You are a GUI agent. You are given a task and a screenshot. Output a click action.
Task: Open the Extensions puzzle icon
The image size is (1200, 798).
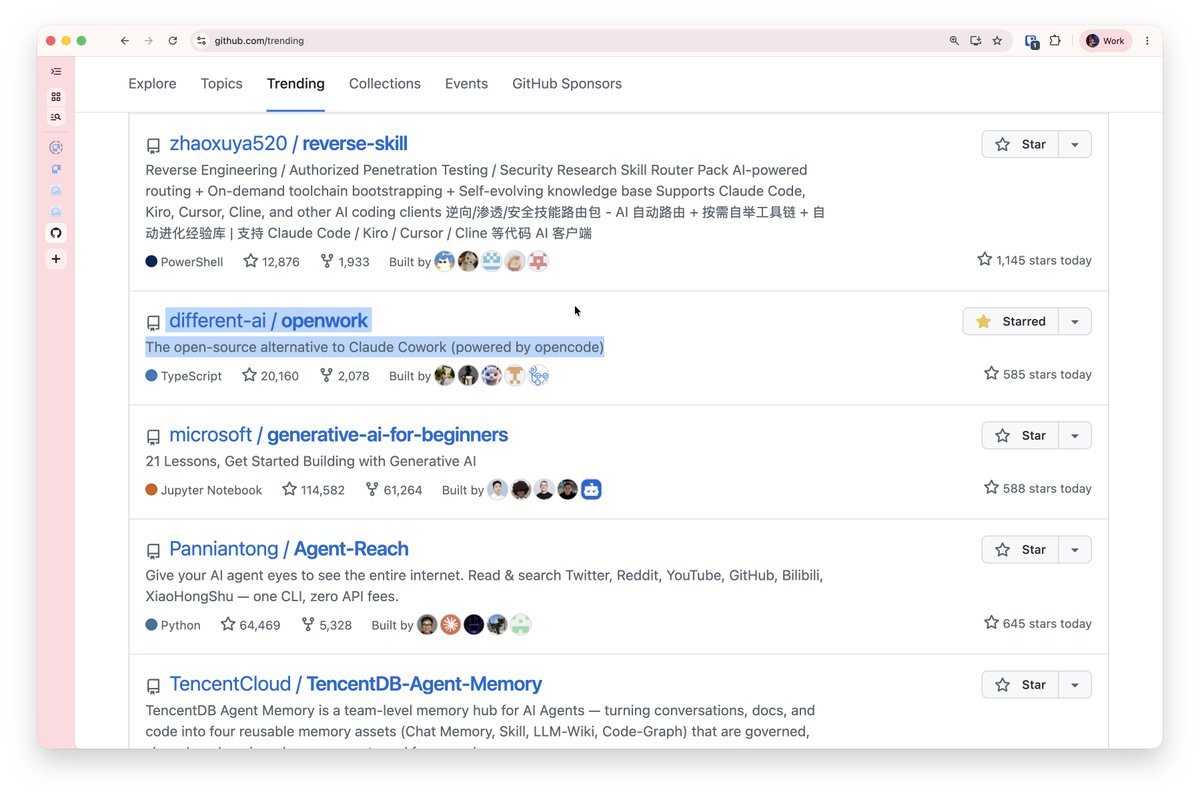tap(1055, 41)
